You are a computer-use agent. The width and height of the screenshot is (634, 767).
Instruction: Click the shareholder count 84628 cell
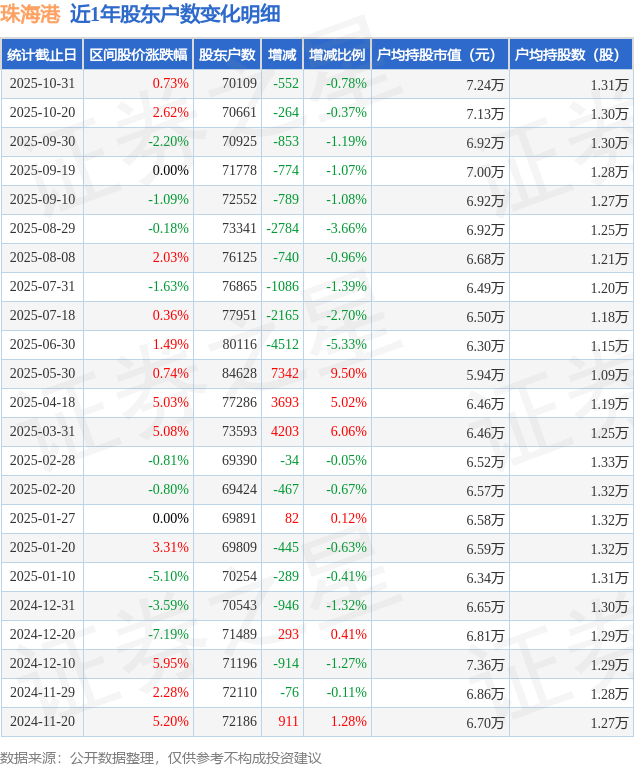coord(239,374)
